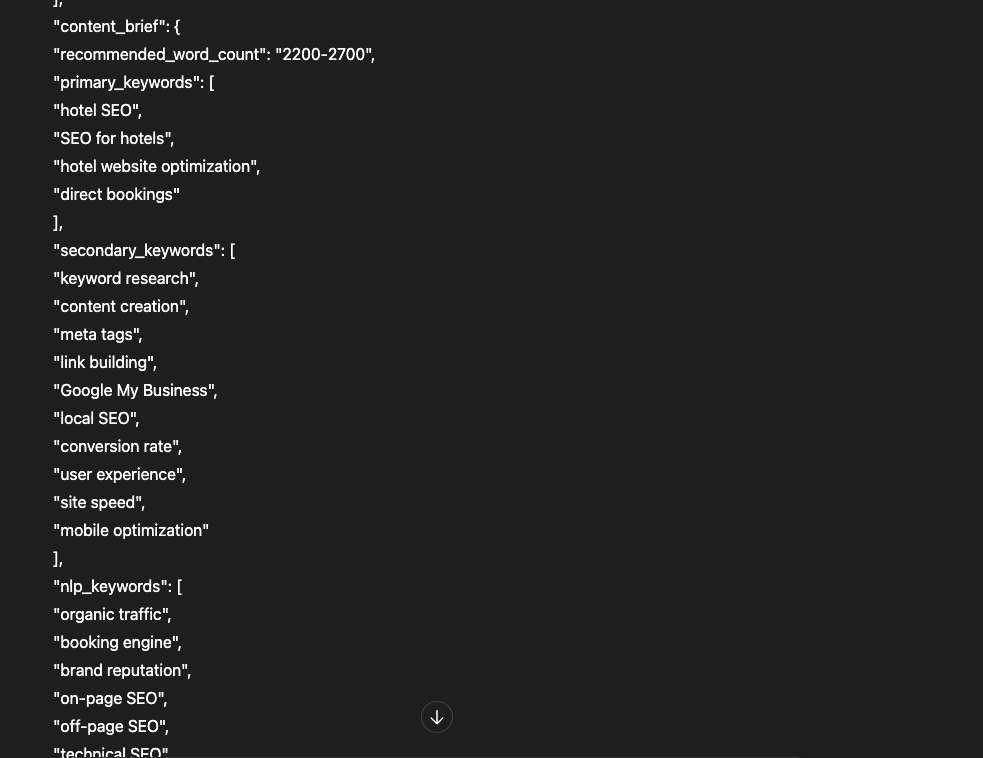Image resolution: width=983 pixels, height=758 pixels.
Task: Click the "Google My Business" line
Action: [x=135, y=391]
